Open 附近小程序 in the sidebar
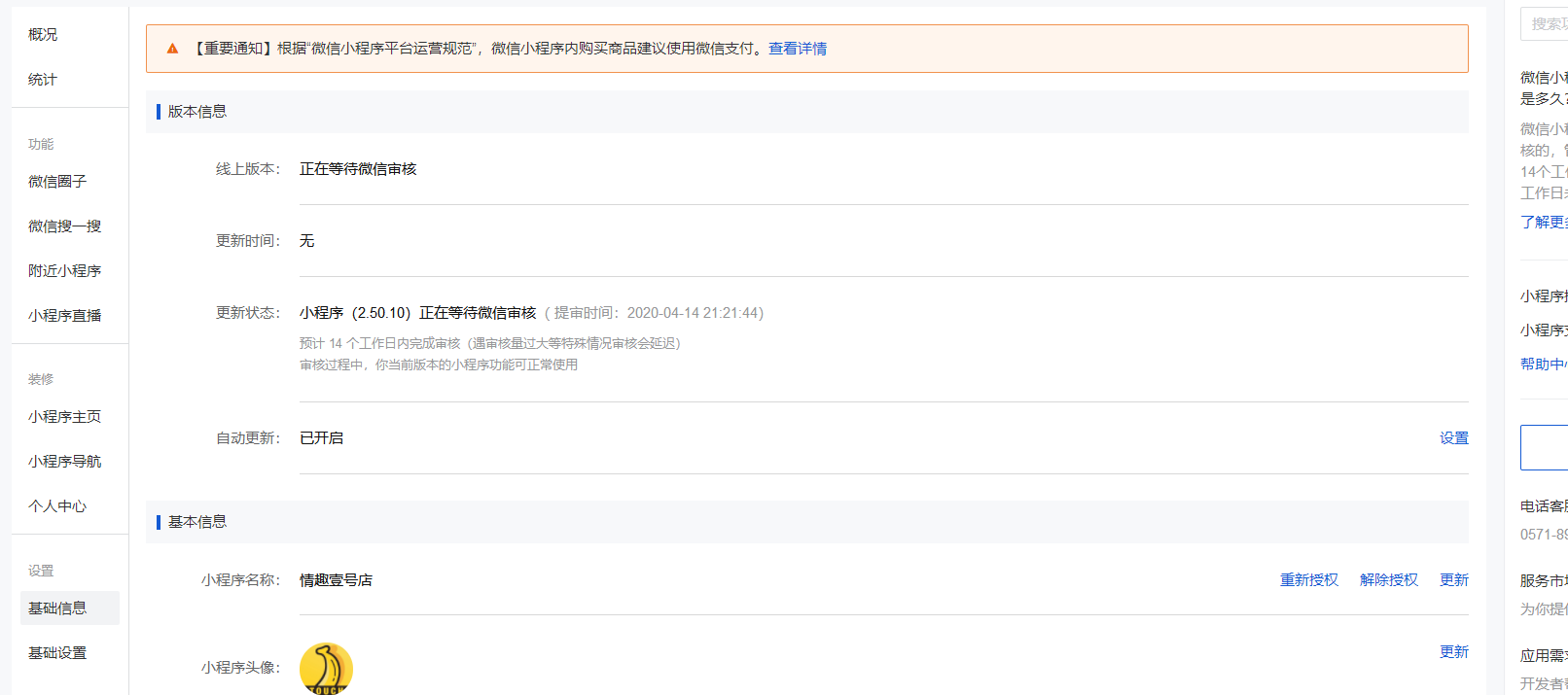The width and height of the screenshot is (1568, 695). pyautogui.click(x=64, y=271)
